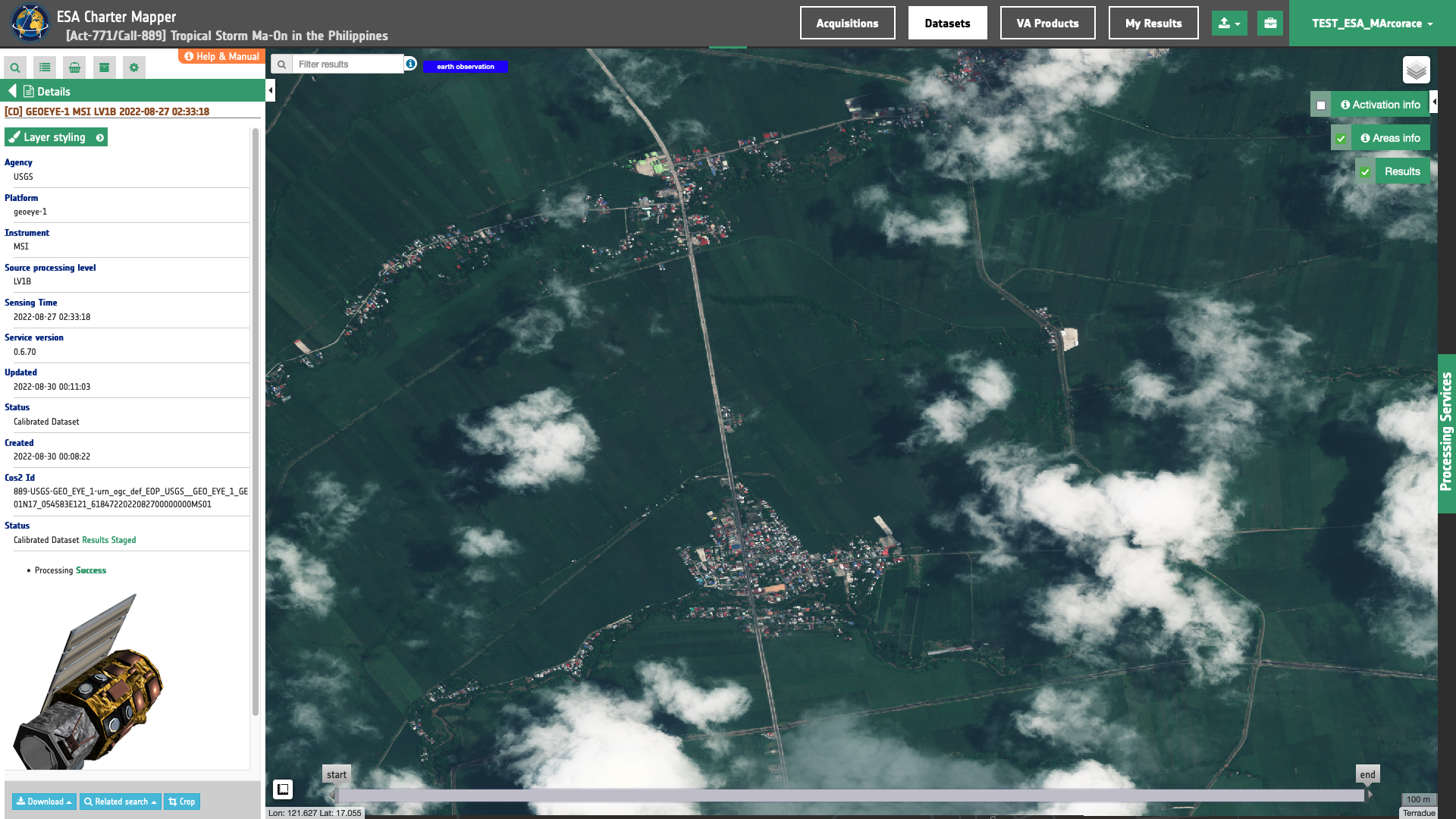
Task: Click the dataset title GEOEYE-1 MSI LV1B
Action: pos(107,111)
